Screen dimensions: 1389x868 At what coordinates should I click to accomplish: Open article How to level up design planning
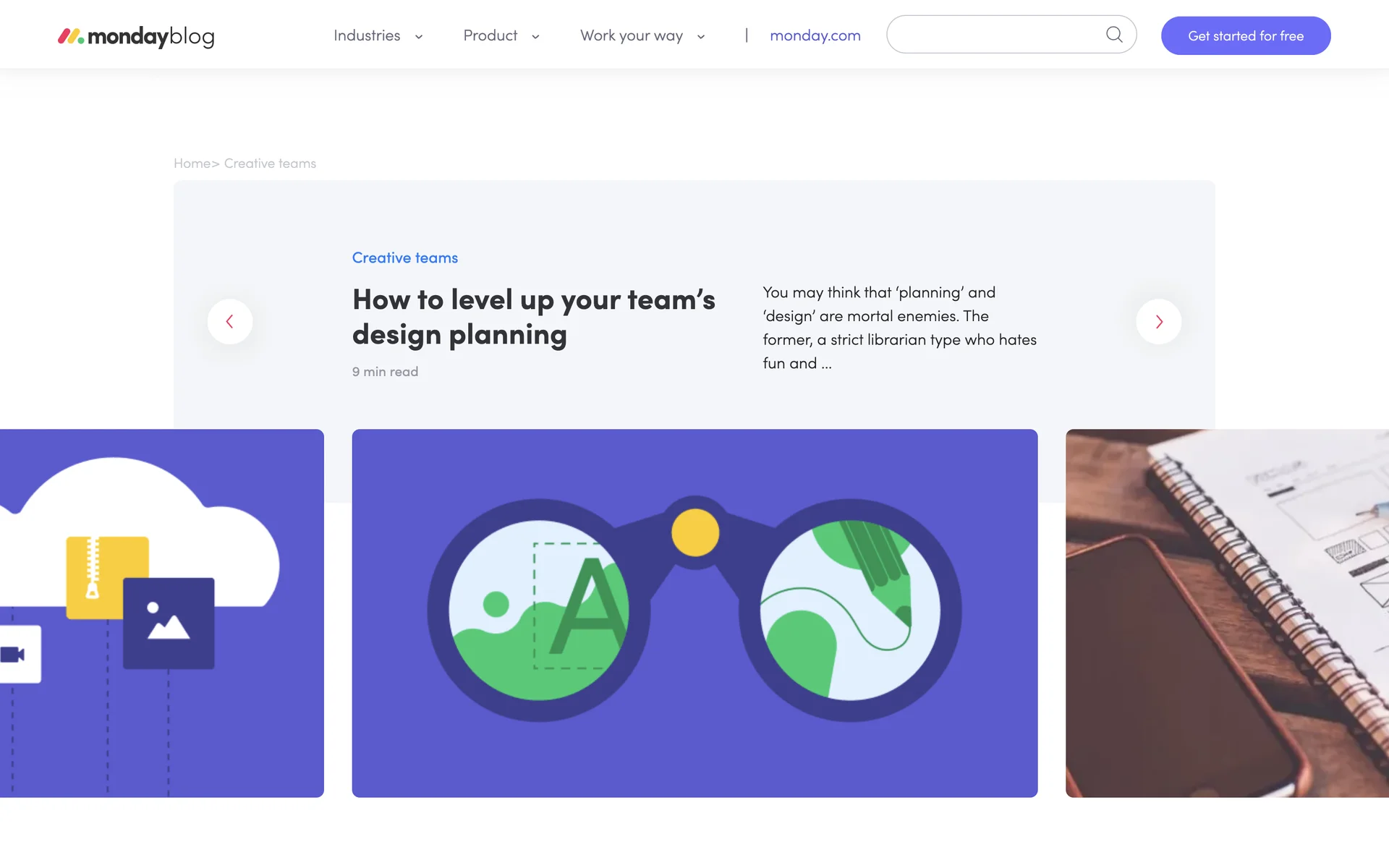[x=533, y=318]
